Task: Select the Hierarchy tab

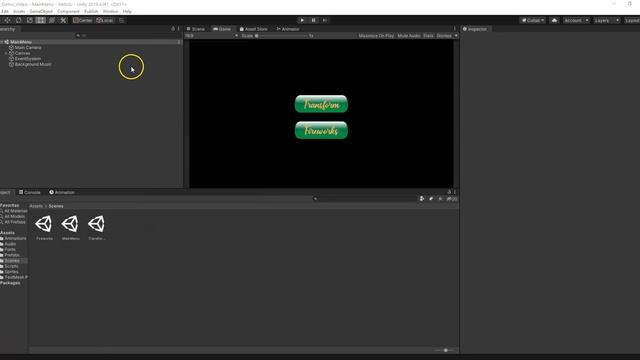Action: click(8, 29)
